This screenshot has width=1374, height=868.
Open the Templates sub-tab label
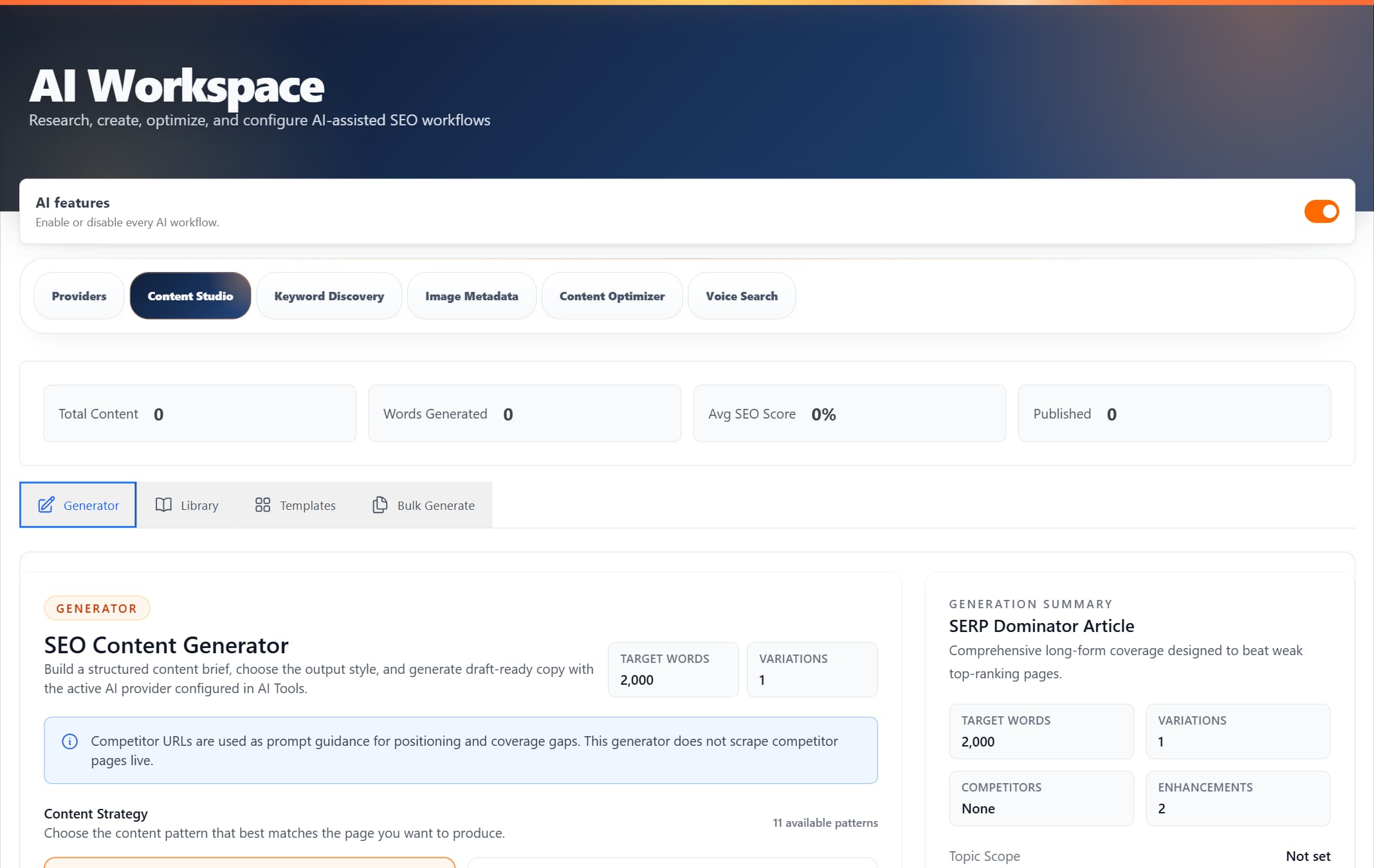point(307,505)
